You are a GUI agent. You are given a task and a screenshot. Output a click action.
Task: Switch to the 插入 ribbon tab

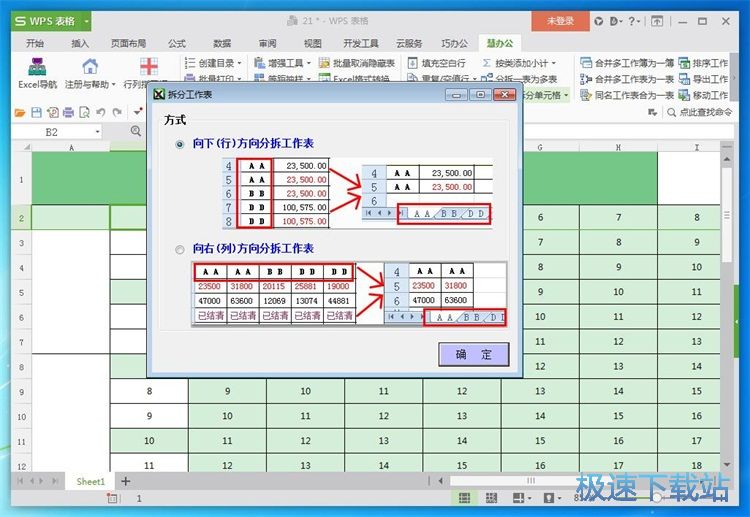coord(80,43)
